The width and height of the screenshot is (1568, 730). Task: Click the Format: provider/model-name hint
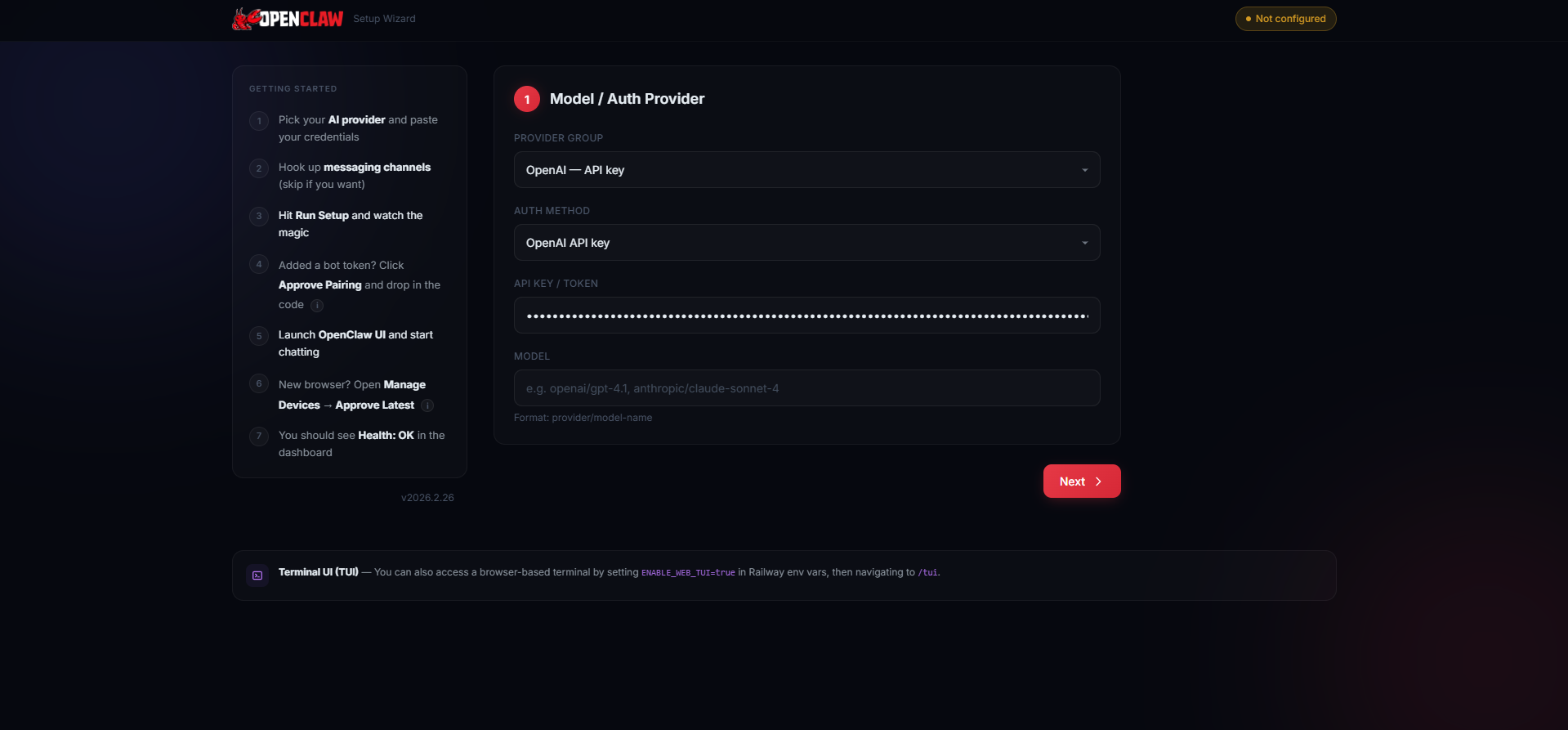tap(583, 418)
